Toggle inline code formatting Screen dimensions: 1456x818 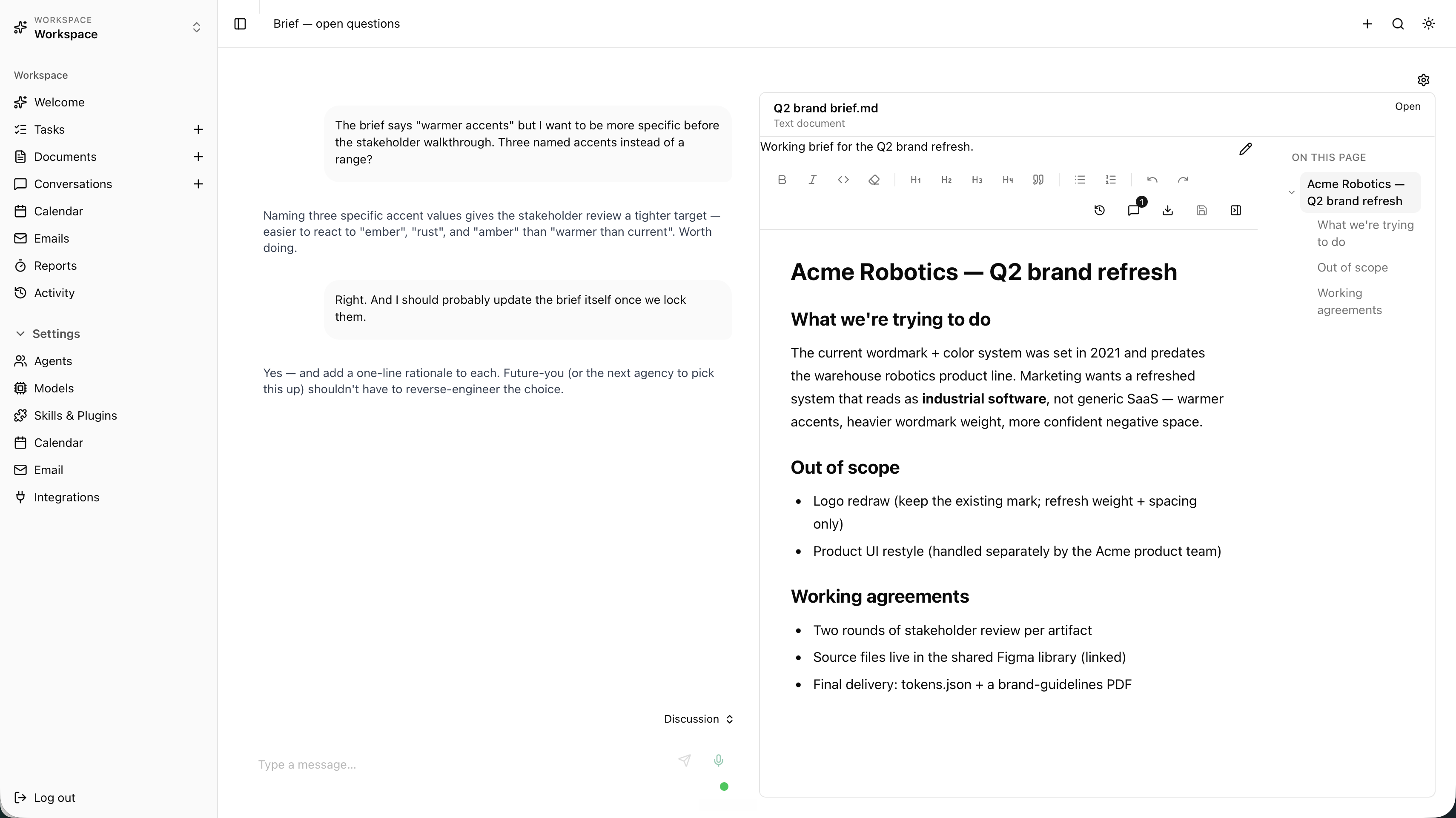tap(843, 180)
